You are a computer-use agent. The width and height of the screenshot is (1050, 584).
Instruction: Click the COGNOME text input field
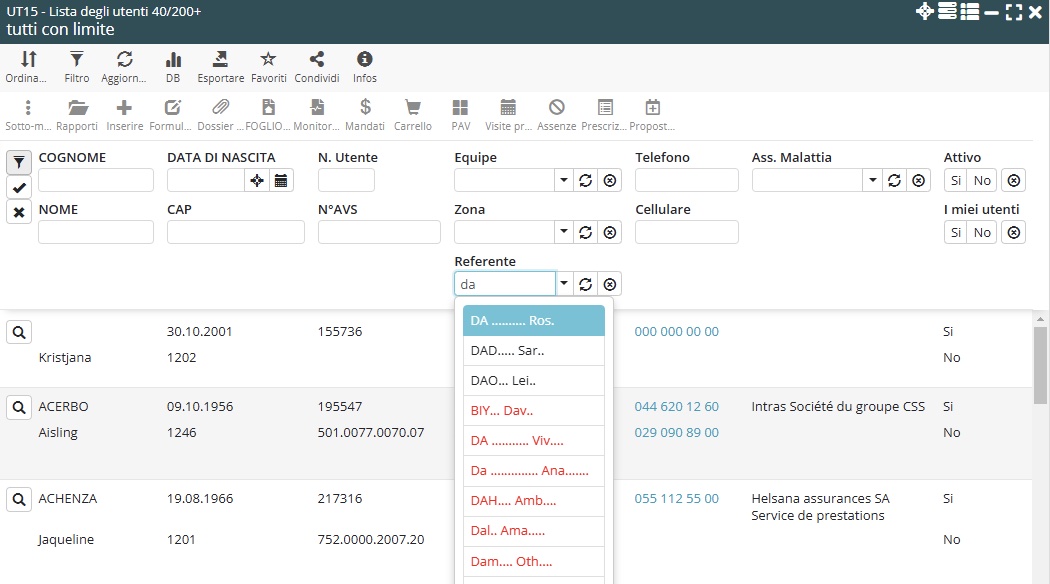tap(96, 180)
